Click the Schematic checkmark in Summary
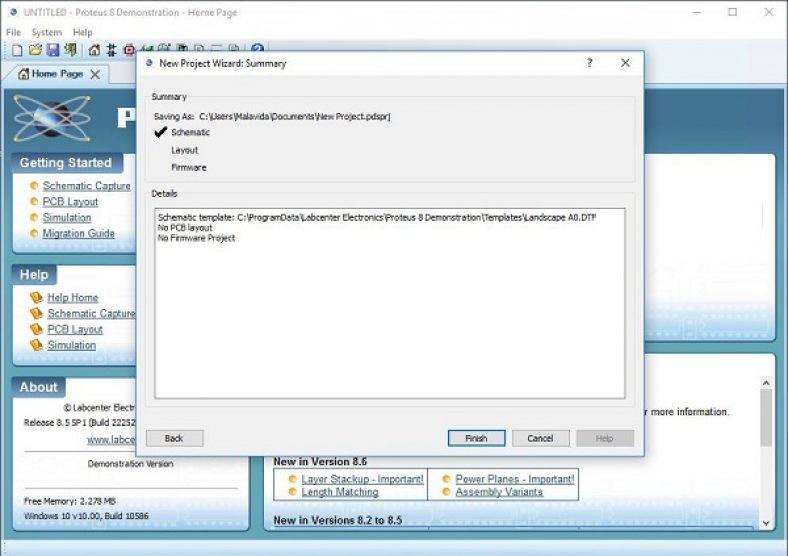This screenshot has width=788, height=556. click(160, 132)
